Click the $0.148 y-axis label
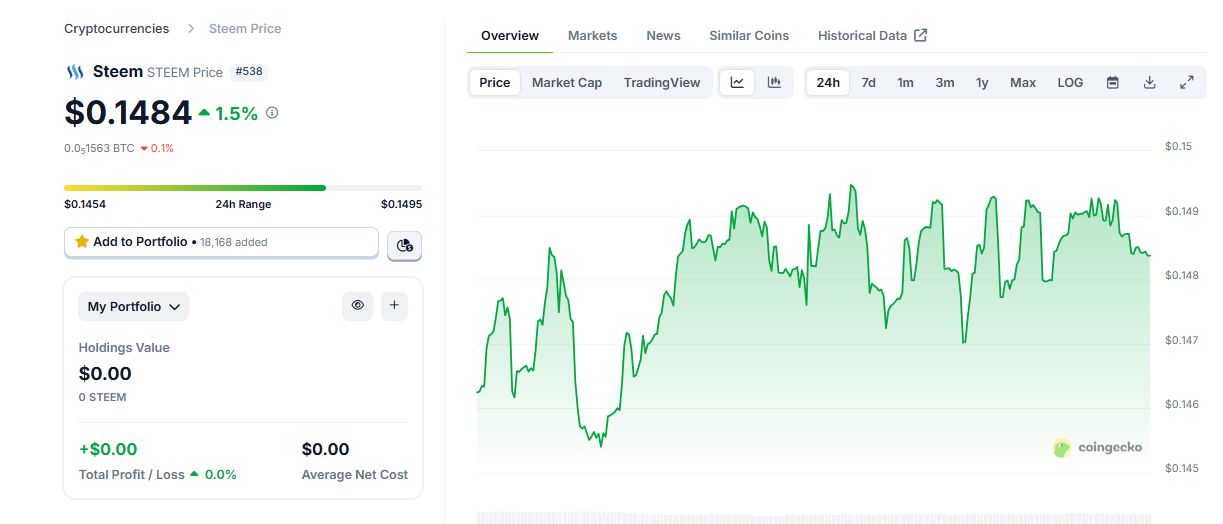Screen dimensions: 1223x524 pos(1182,275)
